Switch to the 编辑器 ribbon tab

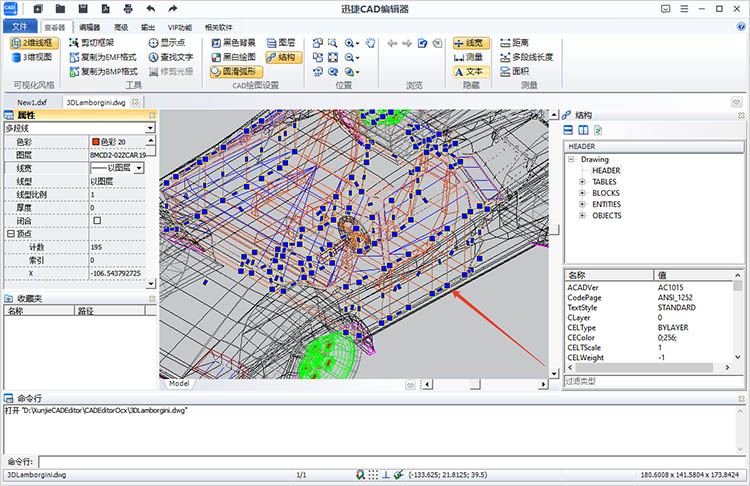pos(89,27)
